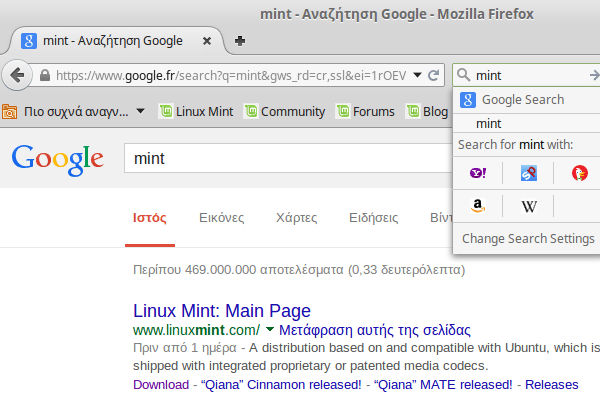600x400 pixels.
Task: Click the magnifier icon in search bar
Action: point(463,75)
